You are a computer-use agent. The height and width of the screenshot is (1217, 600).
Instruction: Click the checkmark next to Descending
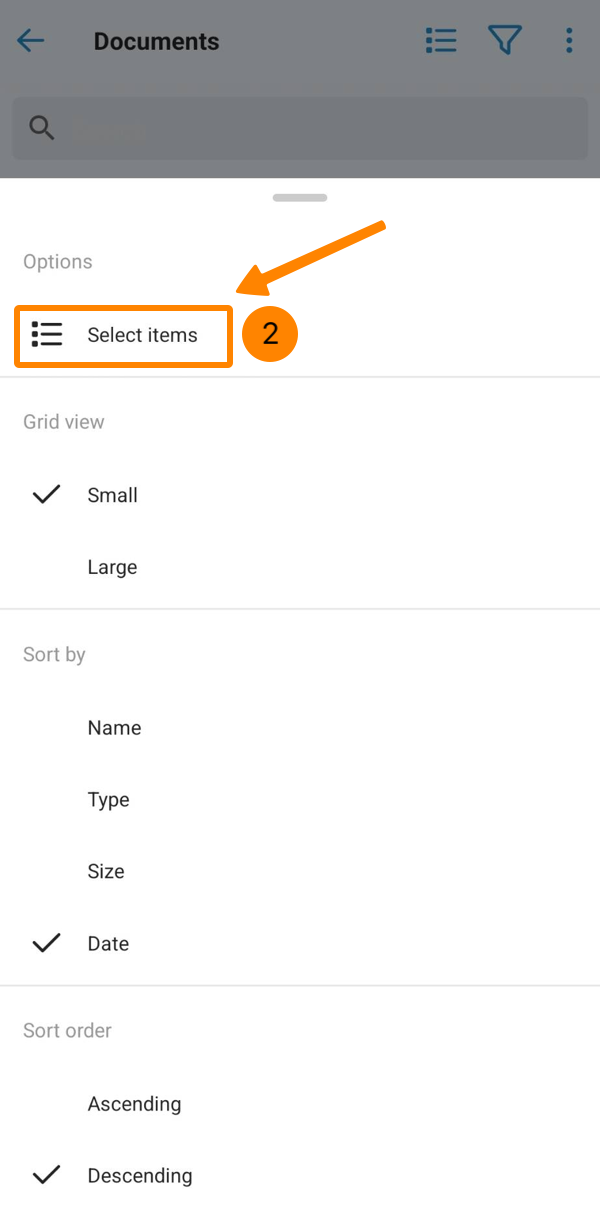[47, 1175]
